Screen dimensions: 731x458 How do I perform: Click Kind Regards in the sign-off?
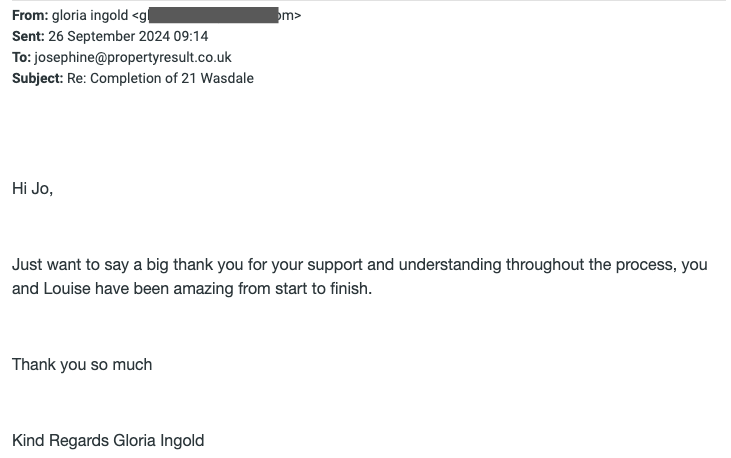(x=61, y=441)
